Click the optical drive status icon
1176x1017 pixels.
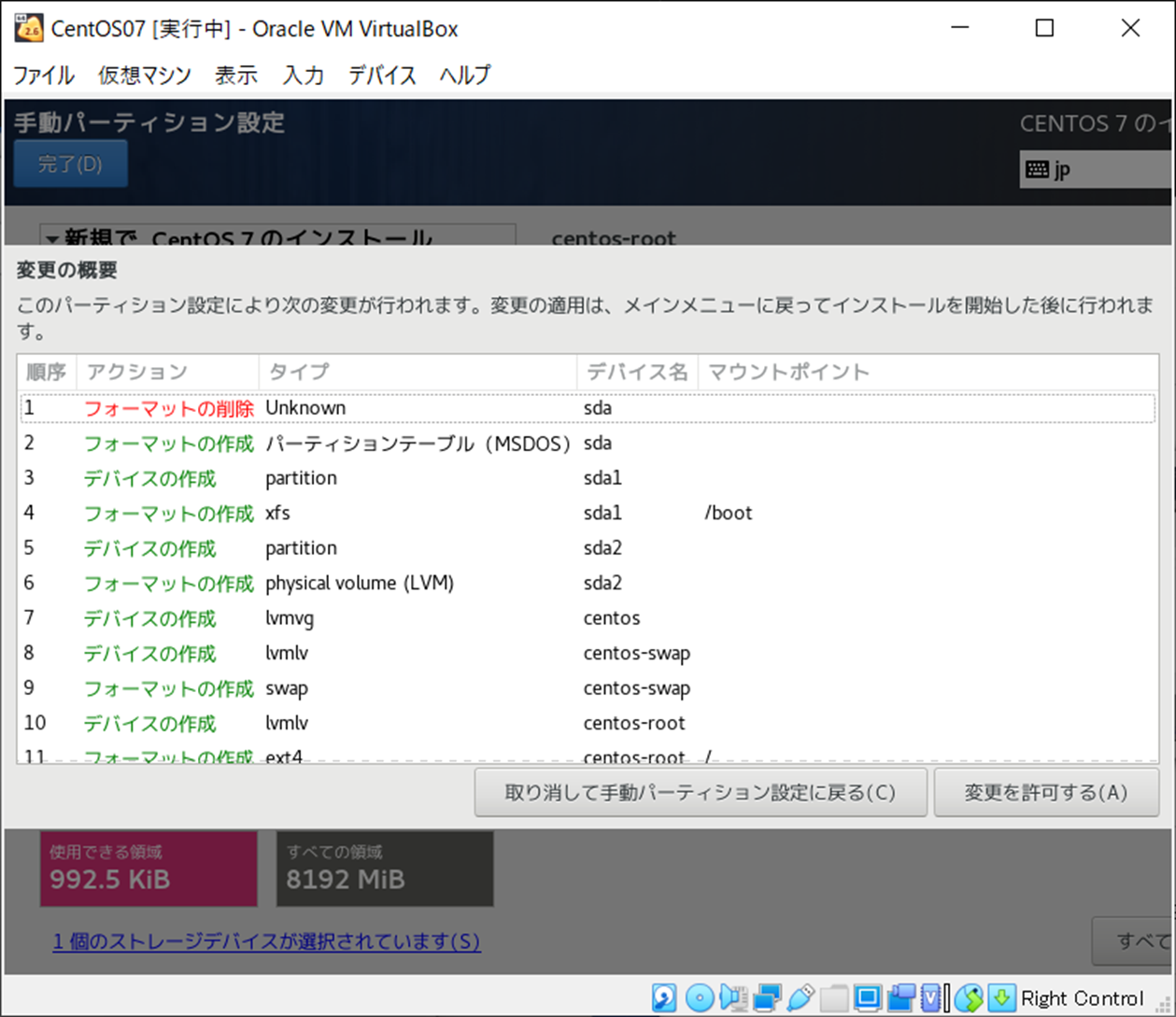point(699,997)
